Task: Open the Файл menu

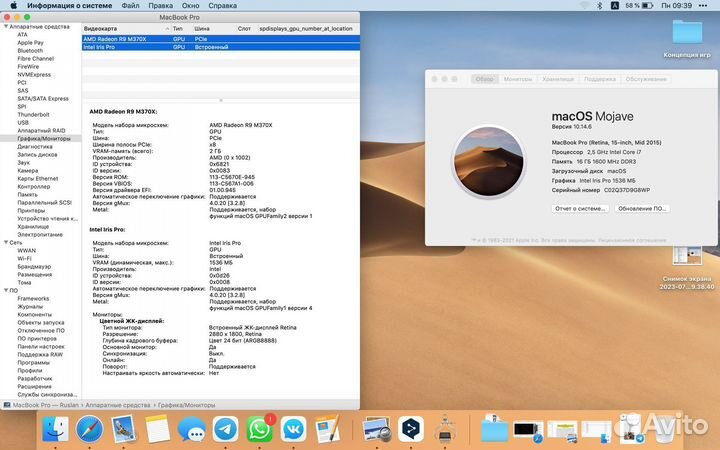Action: pyautogui.click(x=130, y=6)
